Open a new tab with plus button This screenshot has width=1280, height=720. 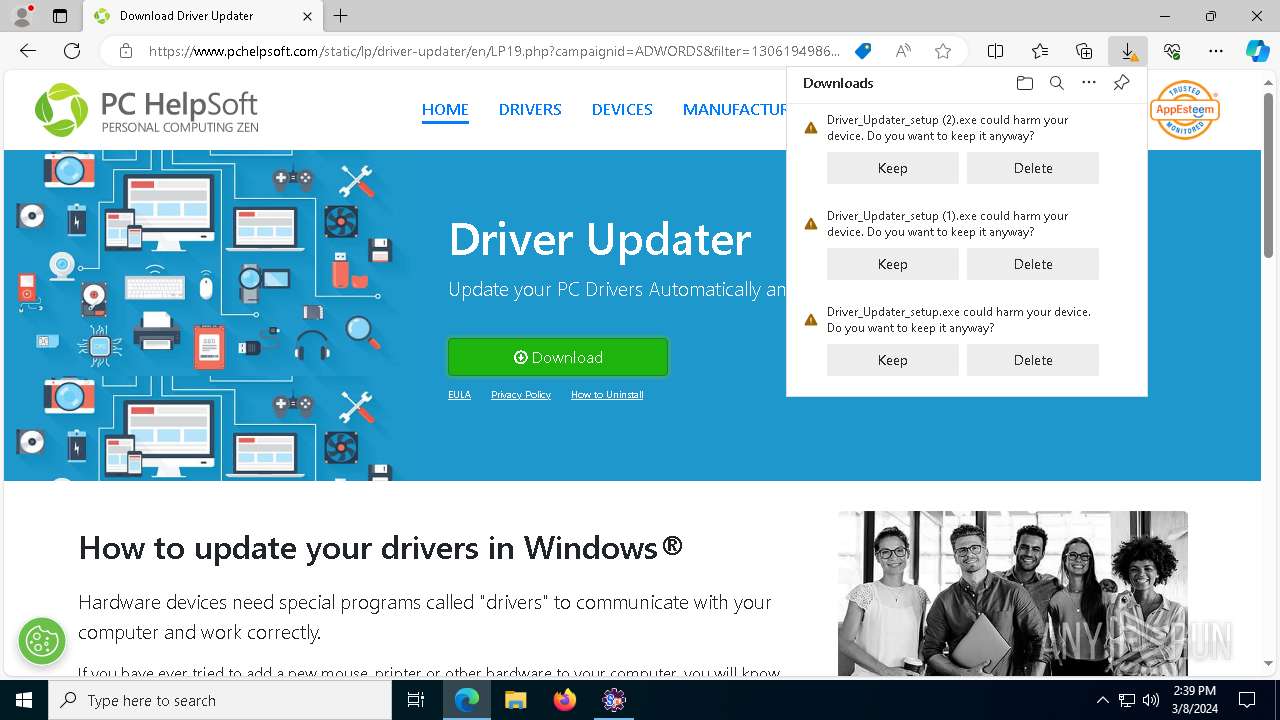click(x=341, y=16)
